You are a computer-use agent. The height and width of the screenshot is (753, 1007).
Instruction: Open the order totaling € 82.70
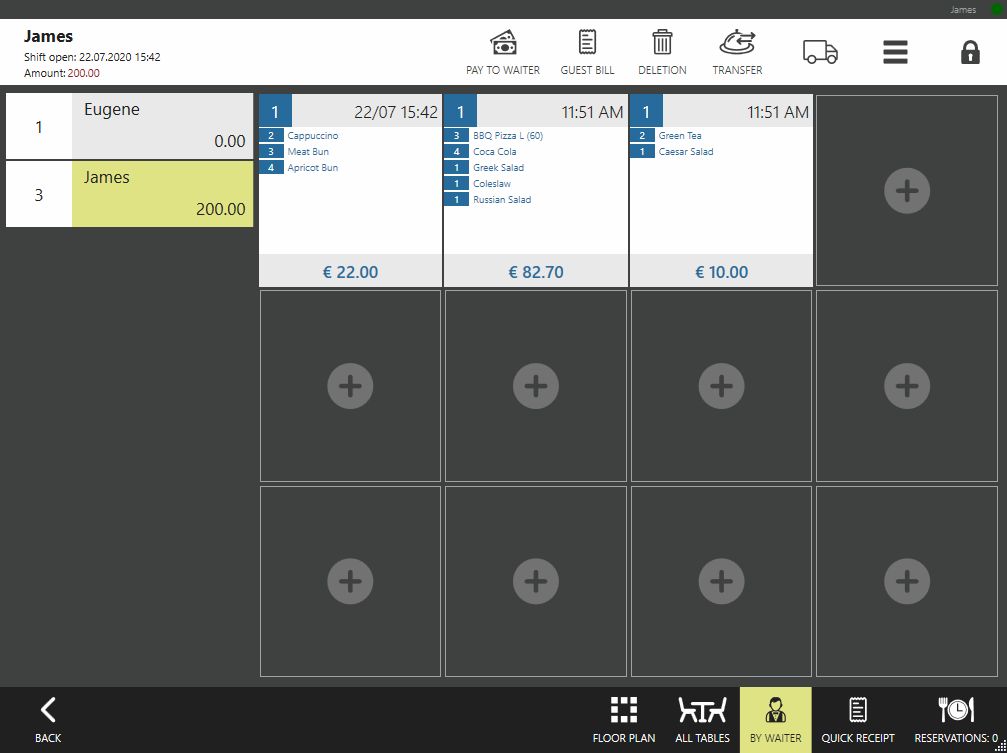(535, 271)
